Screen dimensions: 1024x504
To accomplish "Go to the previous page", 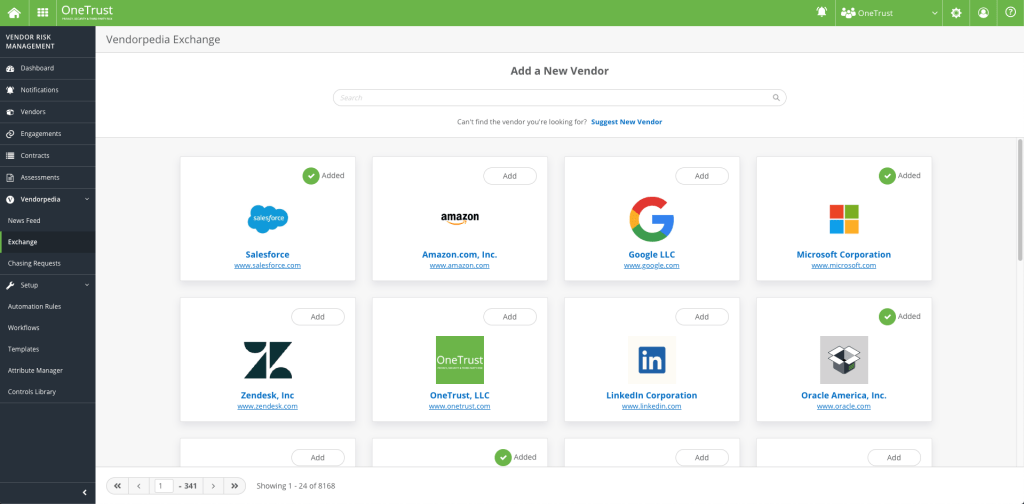I will [x=138, y=486].
